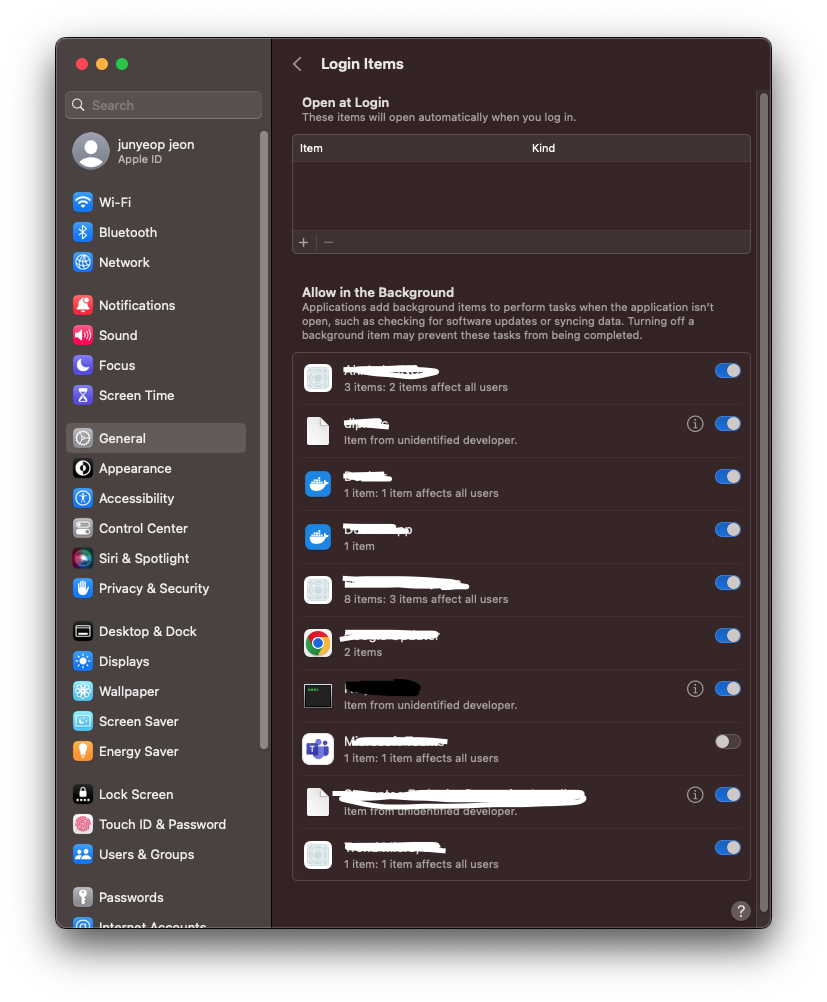Show info for terminal icon item
827x1002 pixels.
pos(695,689)
